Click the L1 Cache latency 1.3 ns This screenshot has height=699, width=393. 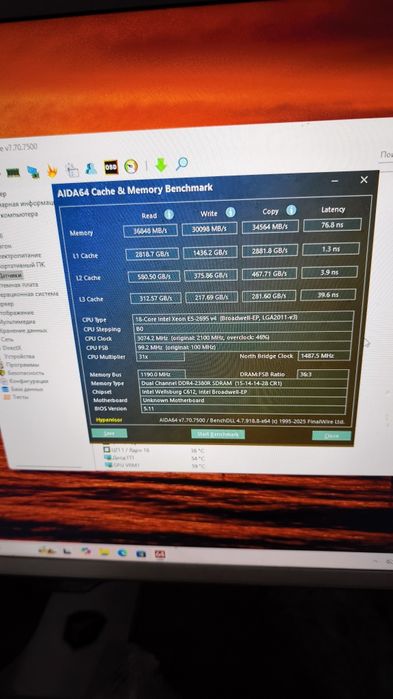coord(331,249)
